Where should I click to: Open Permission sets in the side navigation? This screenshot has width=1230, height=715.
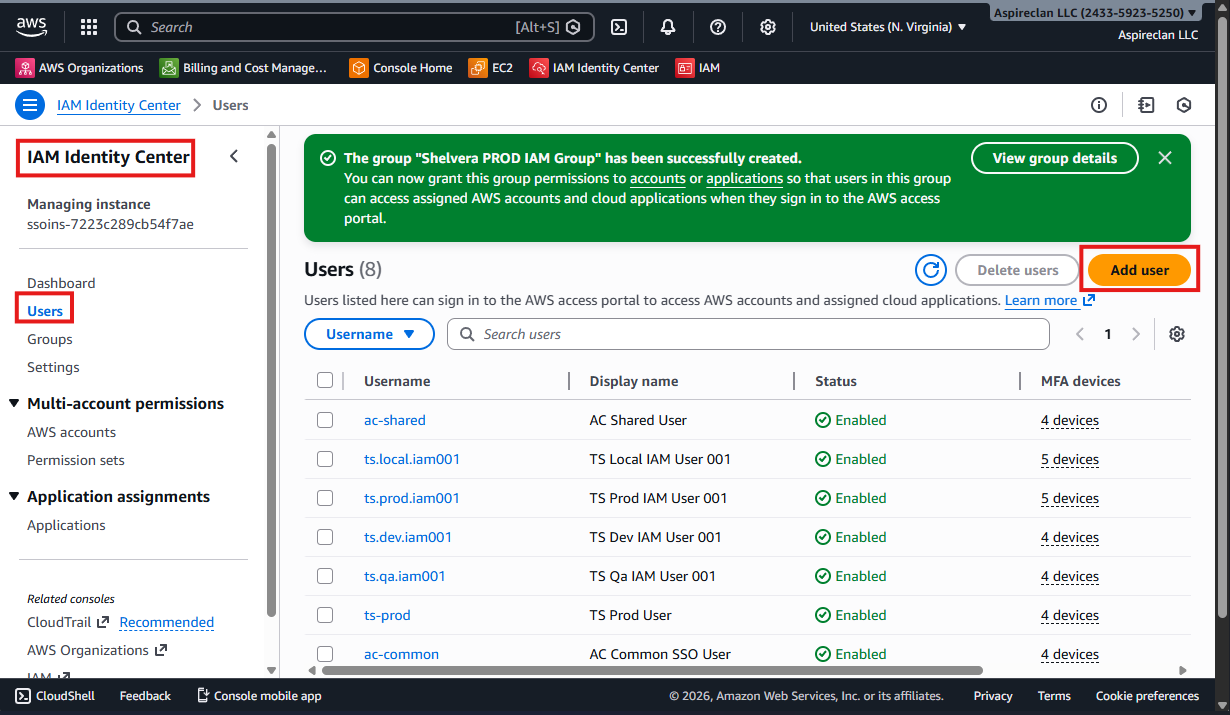tap(76, 460)
